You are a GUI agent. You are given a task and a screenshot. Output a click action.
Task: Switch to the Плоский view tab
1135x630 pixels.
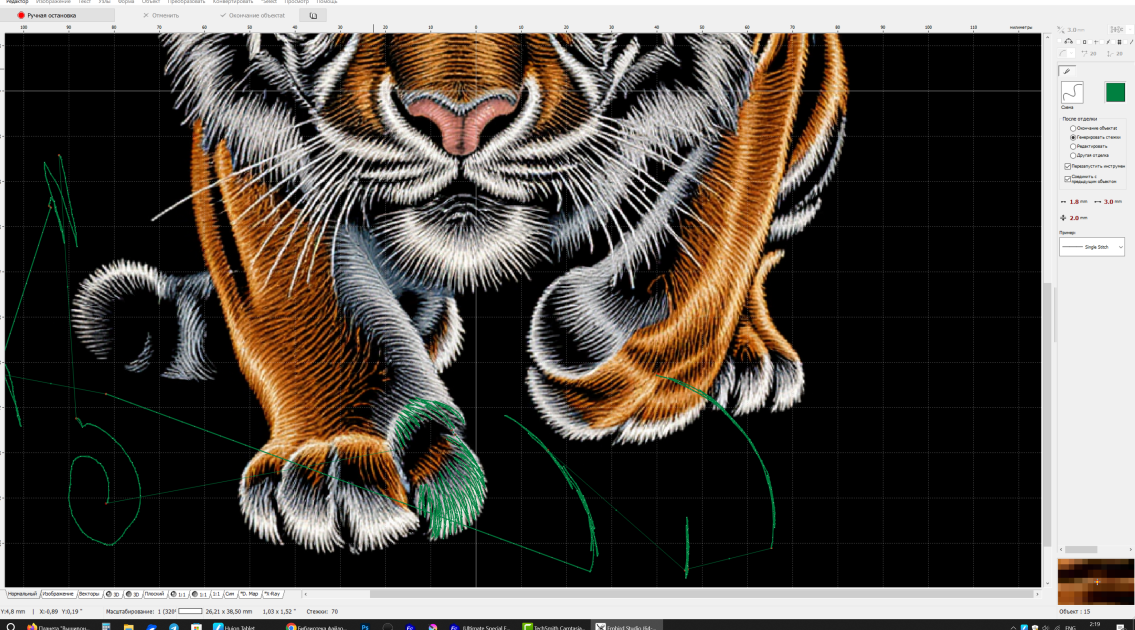(x=154, y=594)
